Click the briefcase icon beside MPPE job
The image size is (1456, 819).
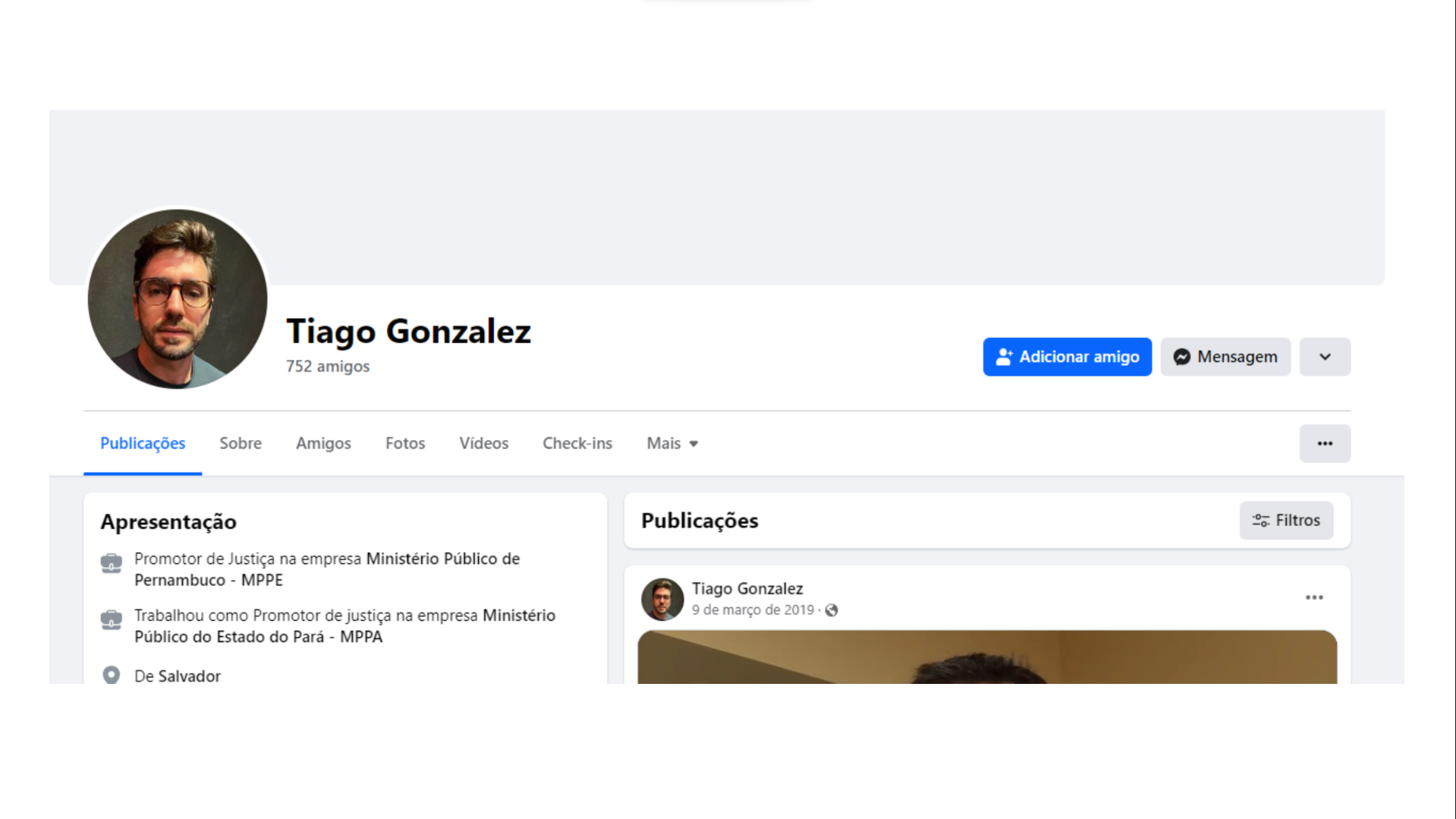tap(111, 562)
